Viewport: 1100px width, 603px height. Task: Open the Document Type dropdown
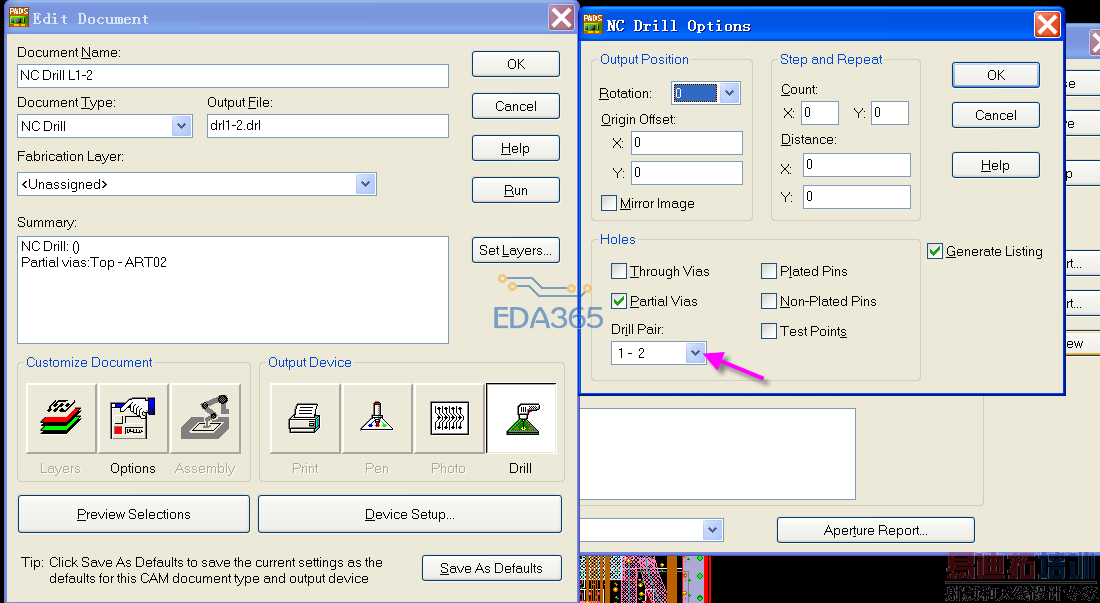pyautogui.click(x=182, y=126)
